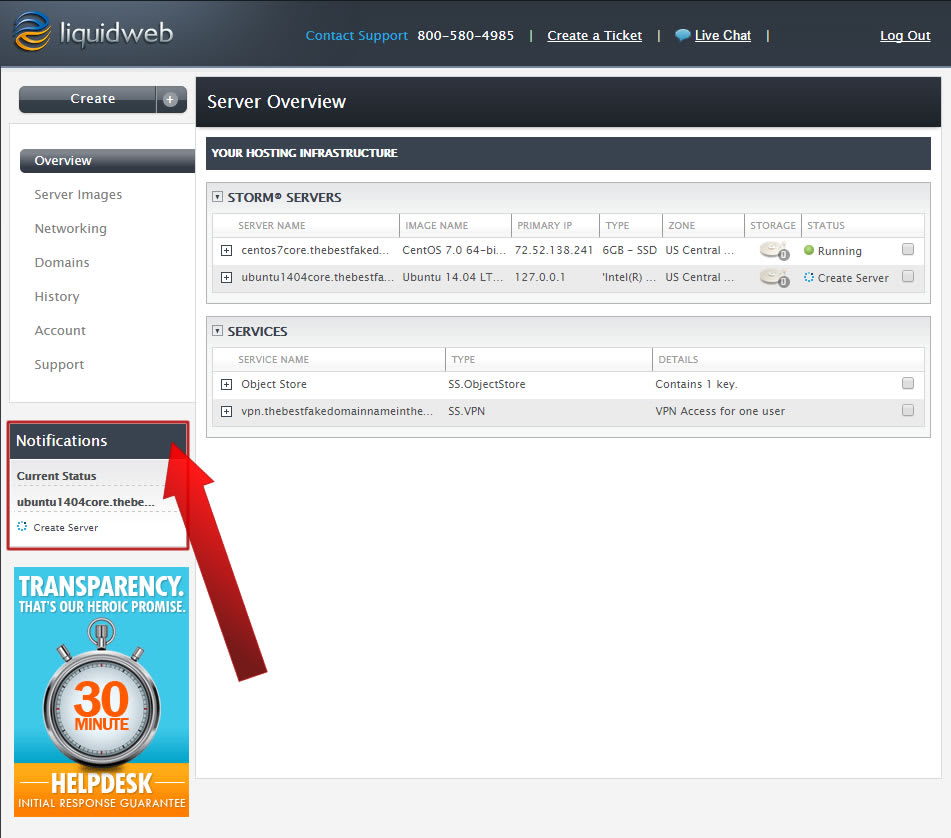Viewport: 951px width, 838px height.
Task: Click 6GB - SSD type cell
Action: (629, 250)
